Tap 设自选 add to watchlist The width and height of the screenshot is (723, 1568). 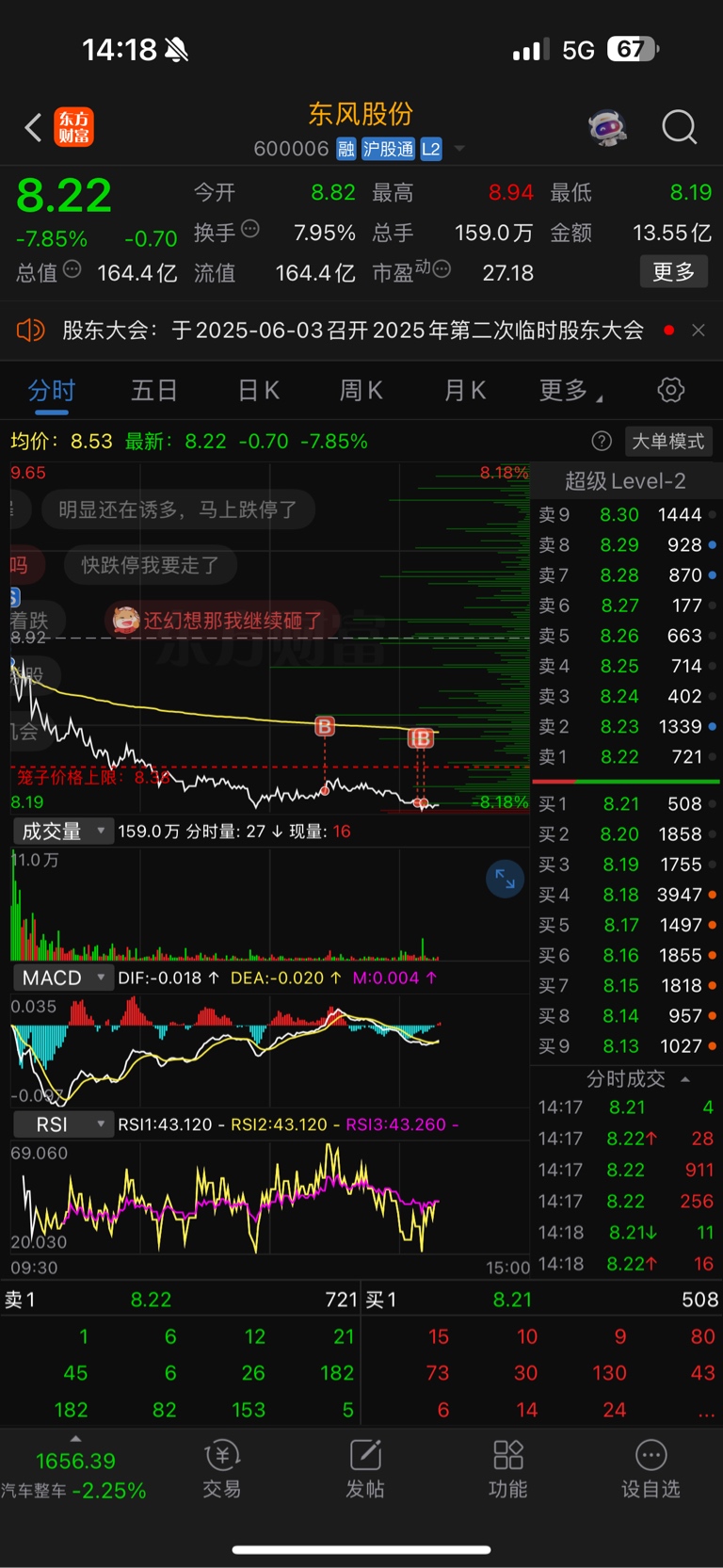tap(651, 1469)
